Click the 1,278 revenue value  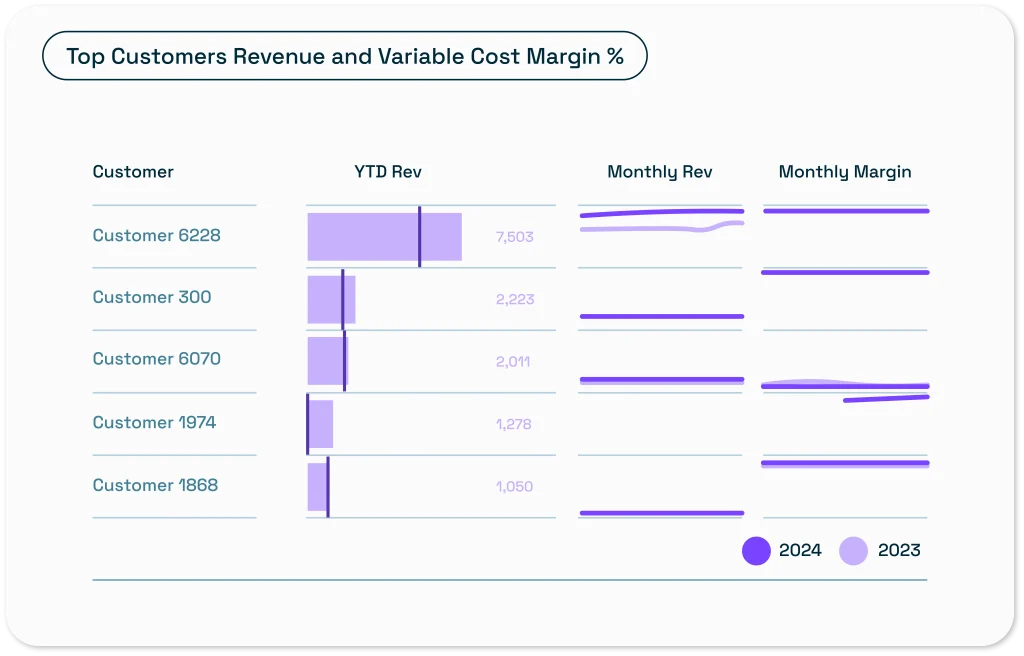click(513, 424)
